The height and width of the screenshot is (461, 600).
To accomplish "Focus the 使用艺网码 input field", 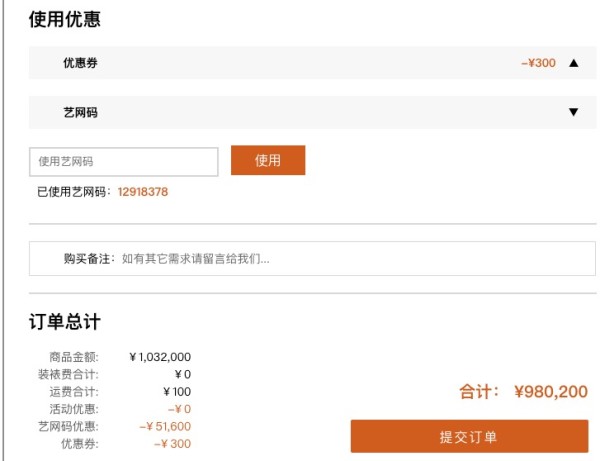I will click(124, 161).
